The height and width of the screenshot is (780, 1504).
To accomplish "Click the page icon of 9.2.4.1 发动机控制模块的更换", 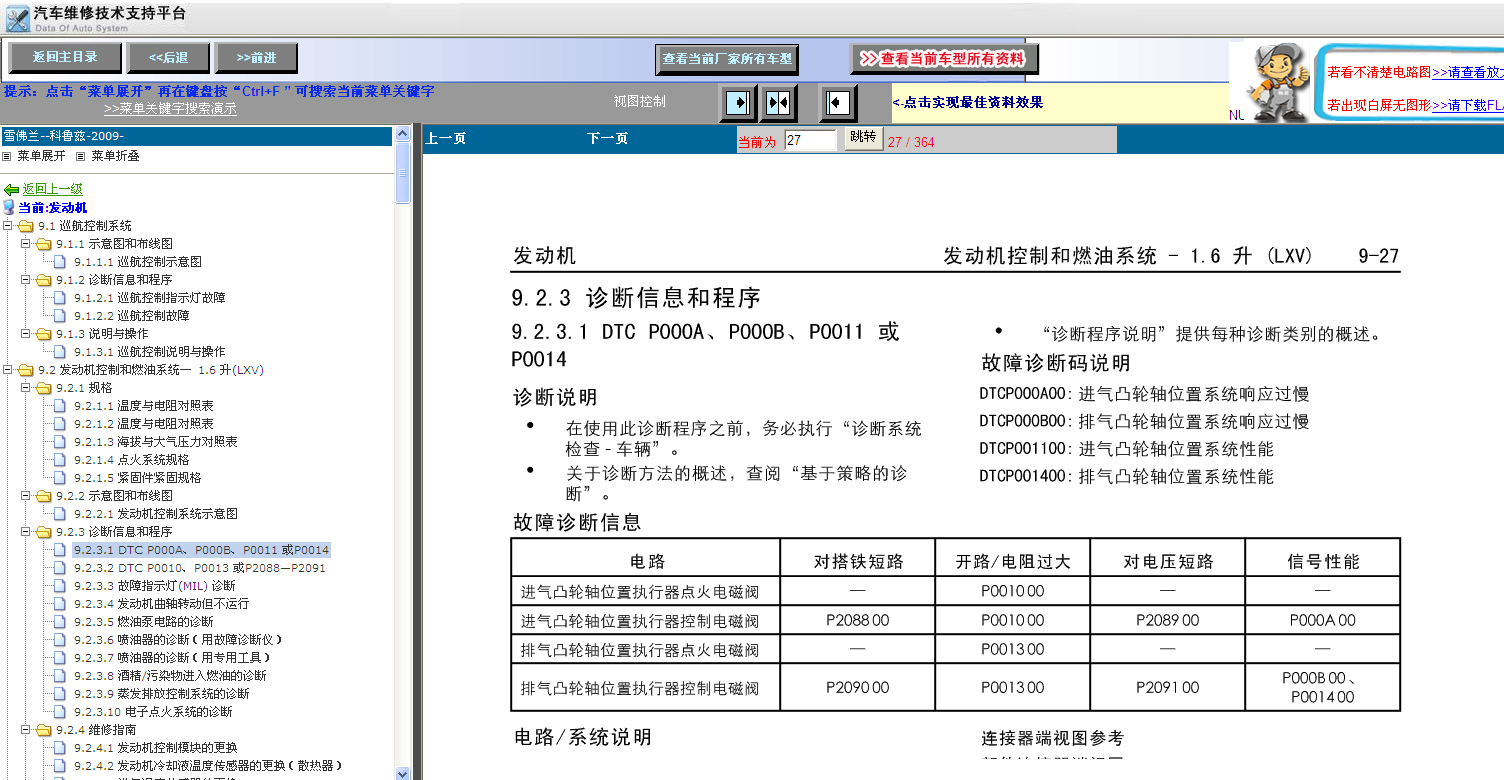I will tap(60, 748).
